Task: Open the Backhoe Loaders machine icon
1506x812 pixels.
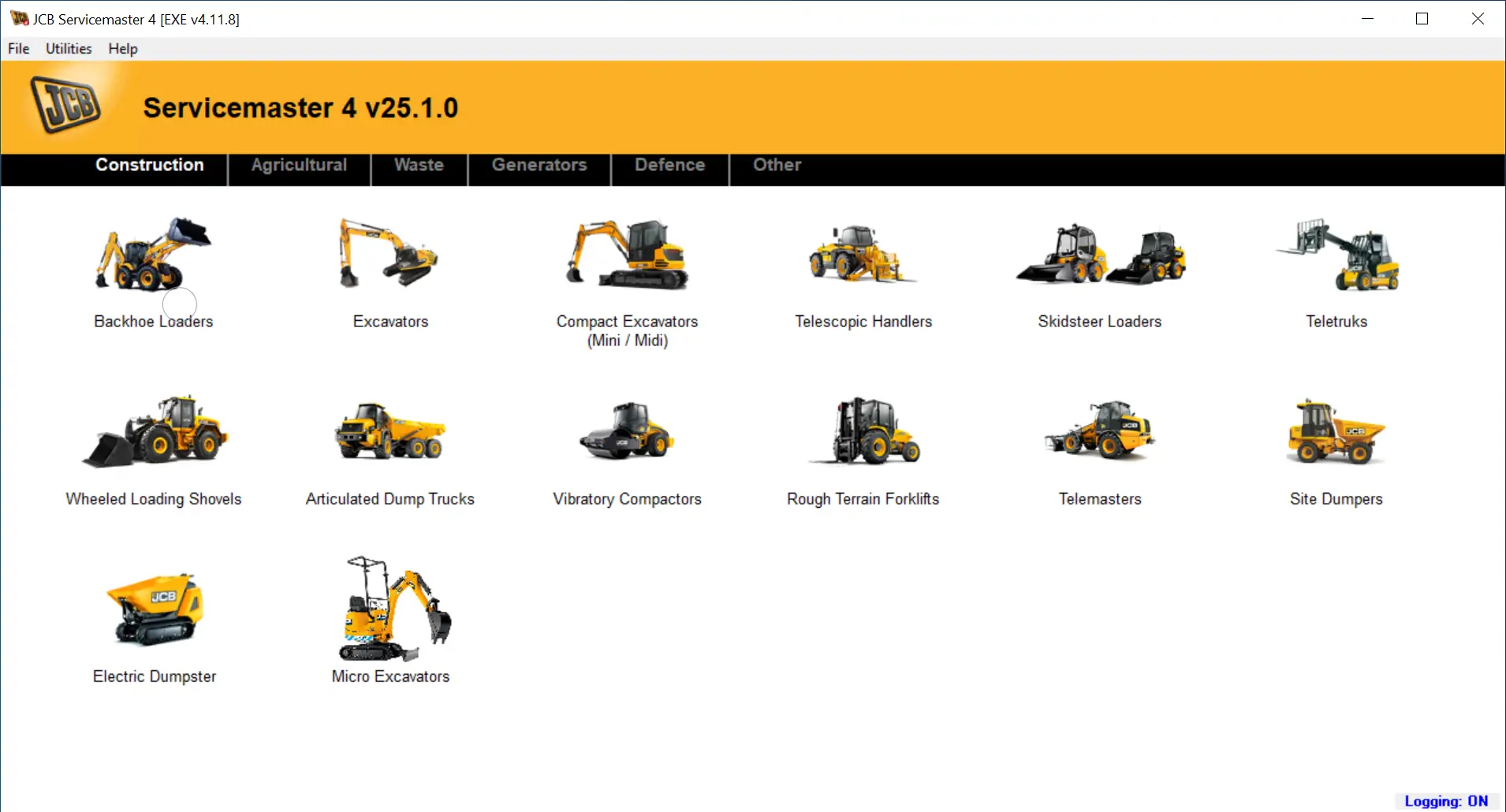Action: click(x=153, y=255)
